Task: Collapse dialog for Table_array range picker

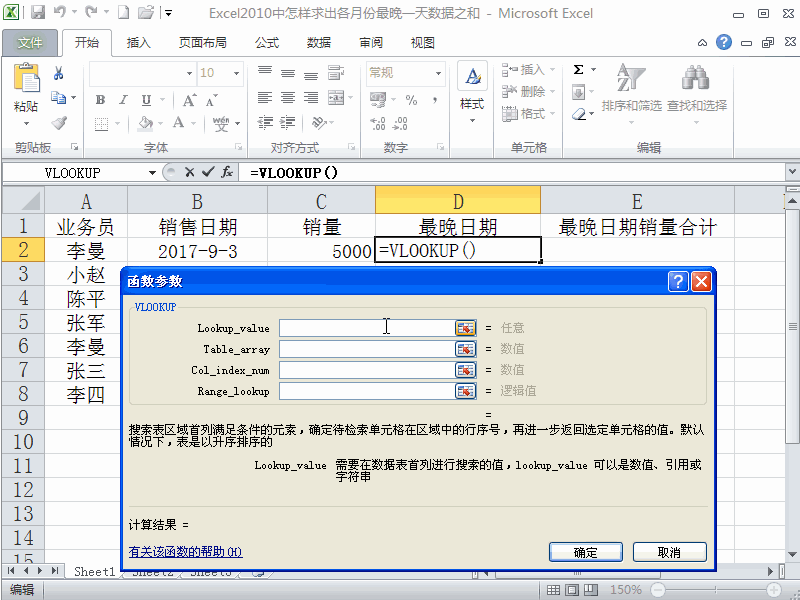Action: tap(465, 349)
